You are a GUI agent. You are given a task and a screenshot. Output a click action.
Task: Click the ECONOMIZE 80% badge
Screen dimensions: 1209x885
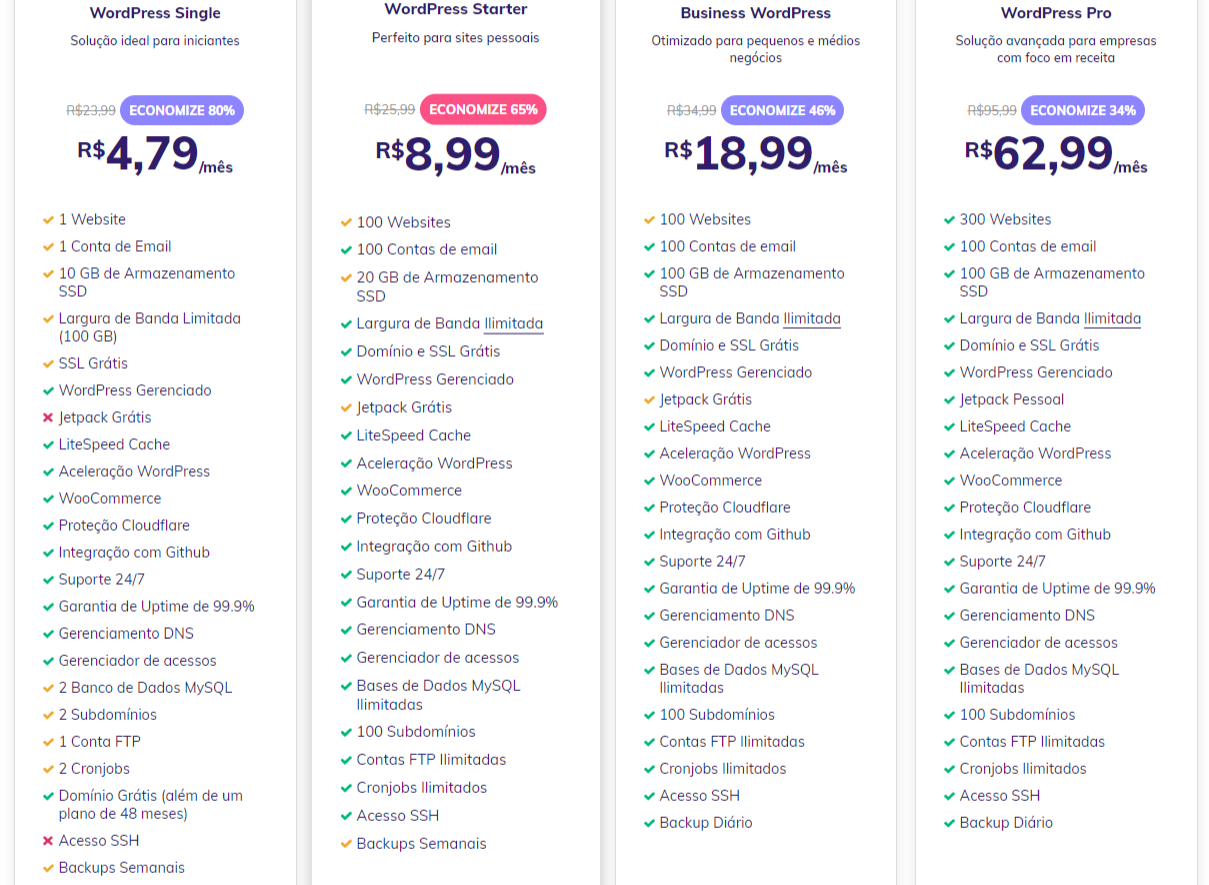(x=182, y=110)
